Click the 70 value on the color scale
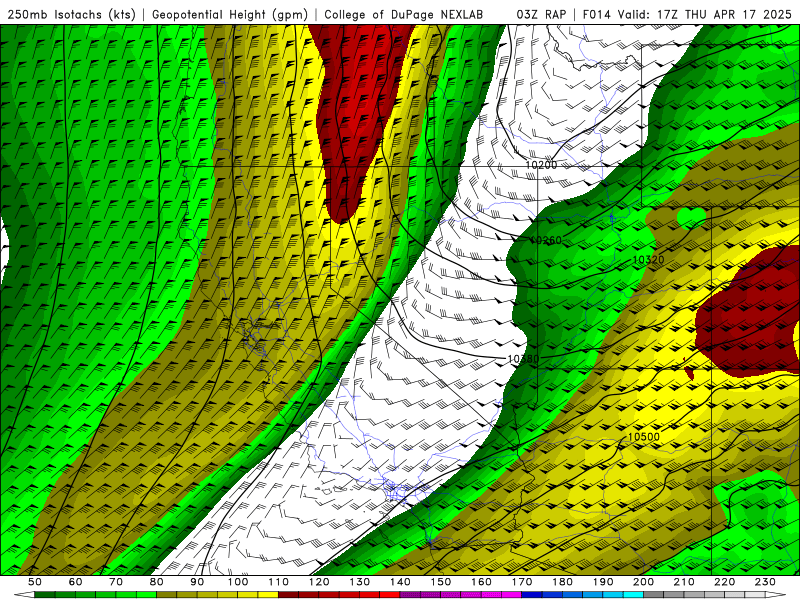 116,582
